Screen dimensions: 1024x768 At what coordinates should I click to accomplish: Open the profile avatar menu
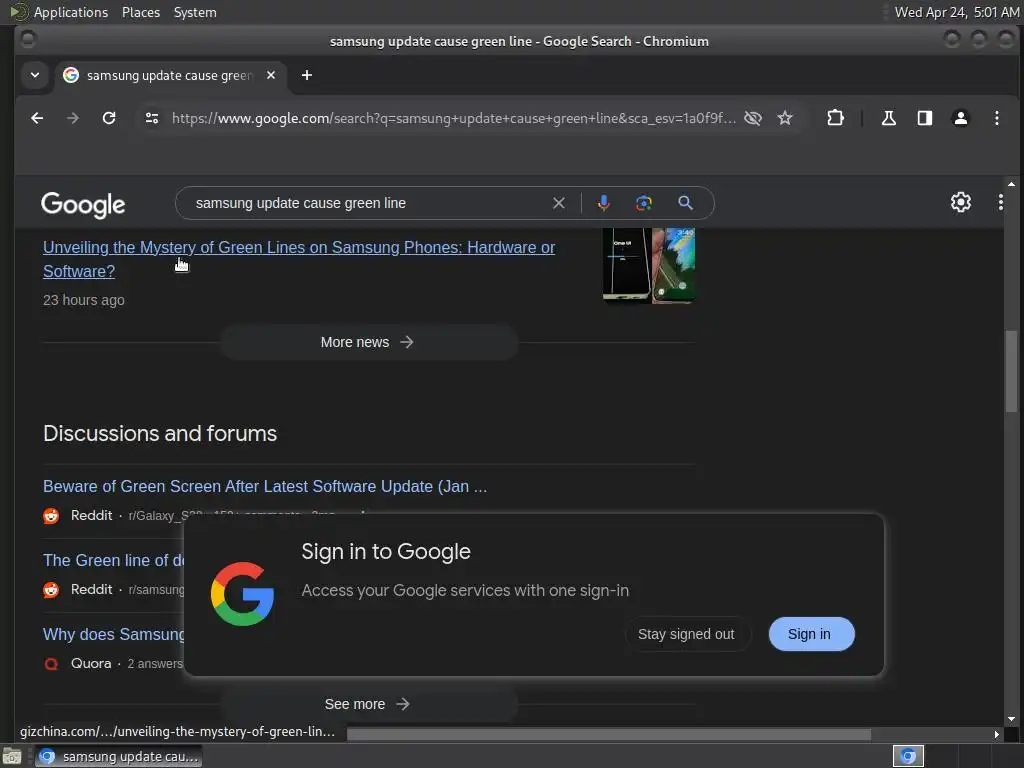click(961, 118)
